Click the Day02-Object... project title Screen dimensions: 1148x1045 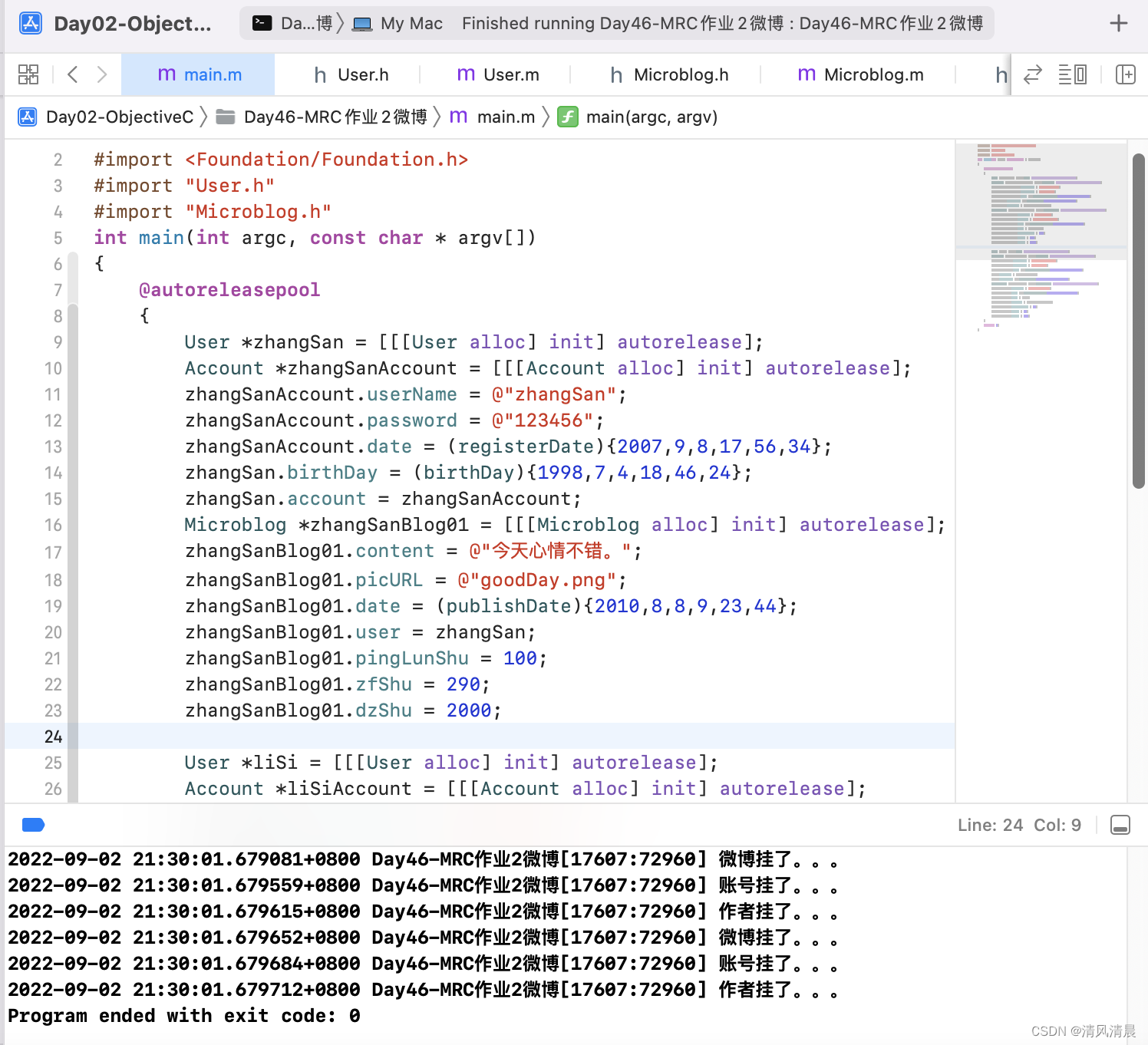point(133,24)
